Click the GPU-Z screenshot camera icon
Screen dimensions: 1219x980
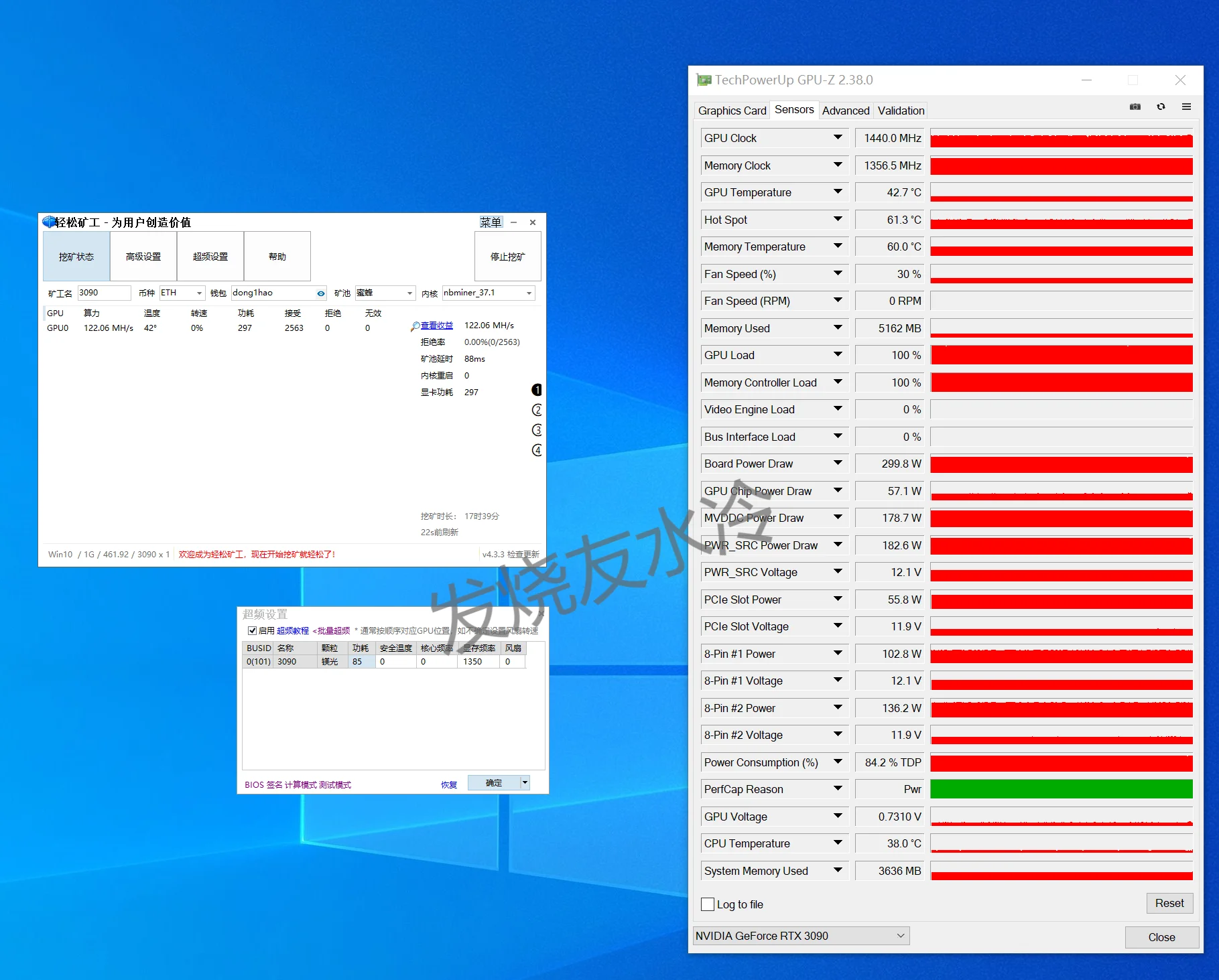click(x=1135, y=107)
